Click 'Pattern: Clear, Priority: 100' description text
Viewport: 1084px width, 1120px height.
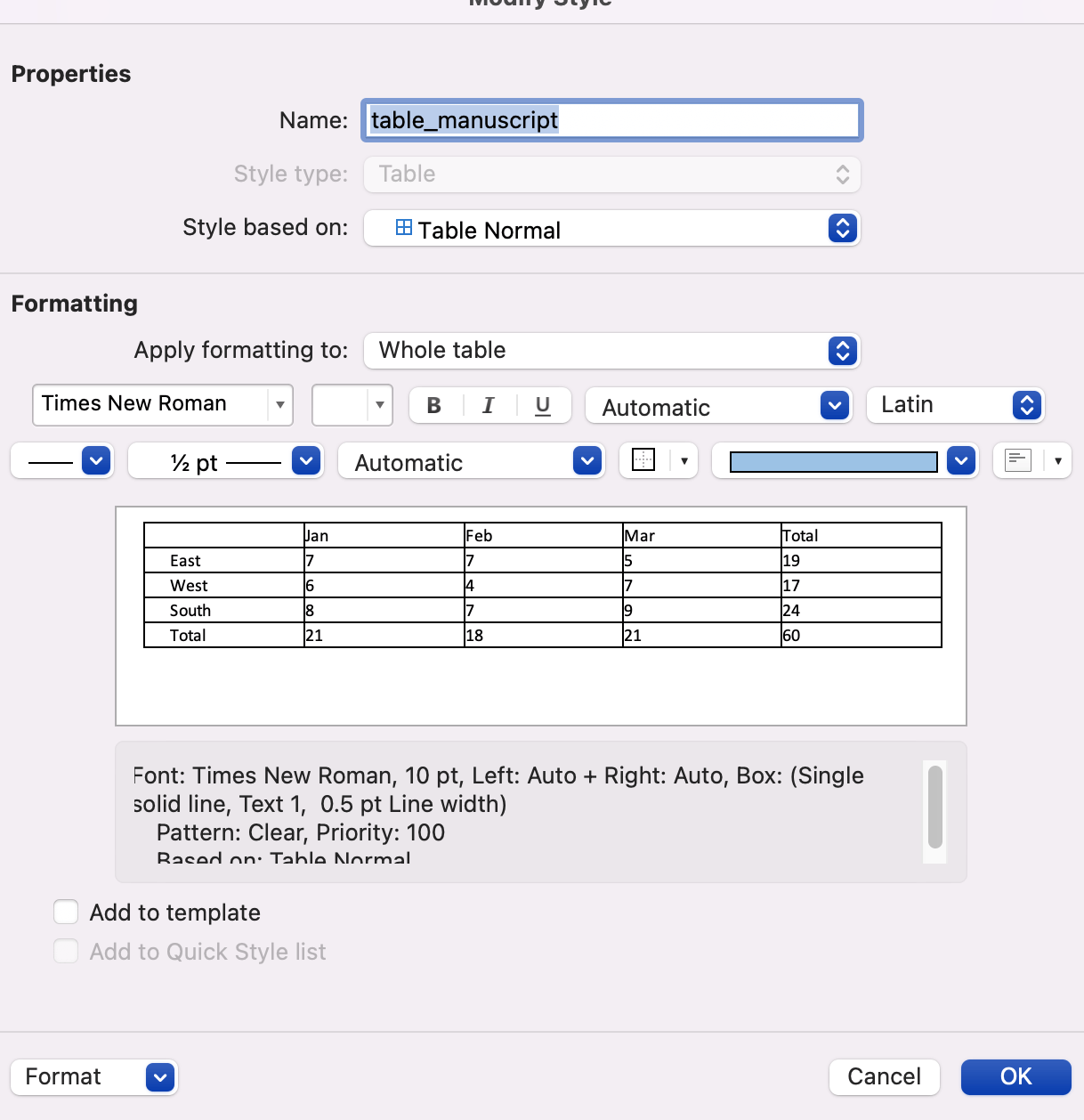coord(301,832)
